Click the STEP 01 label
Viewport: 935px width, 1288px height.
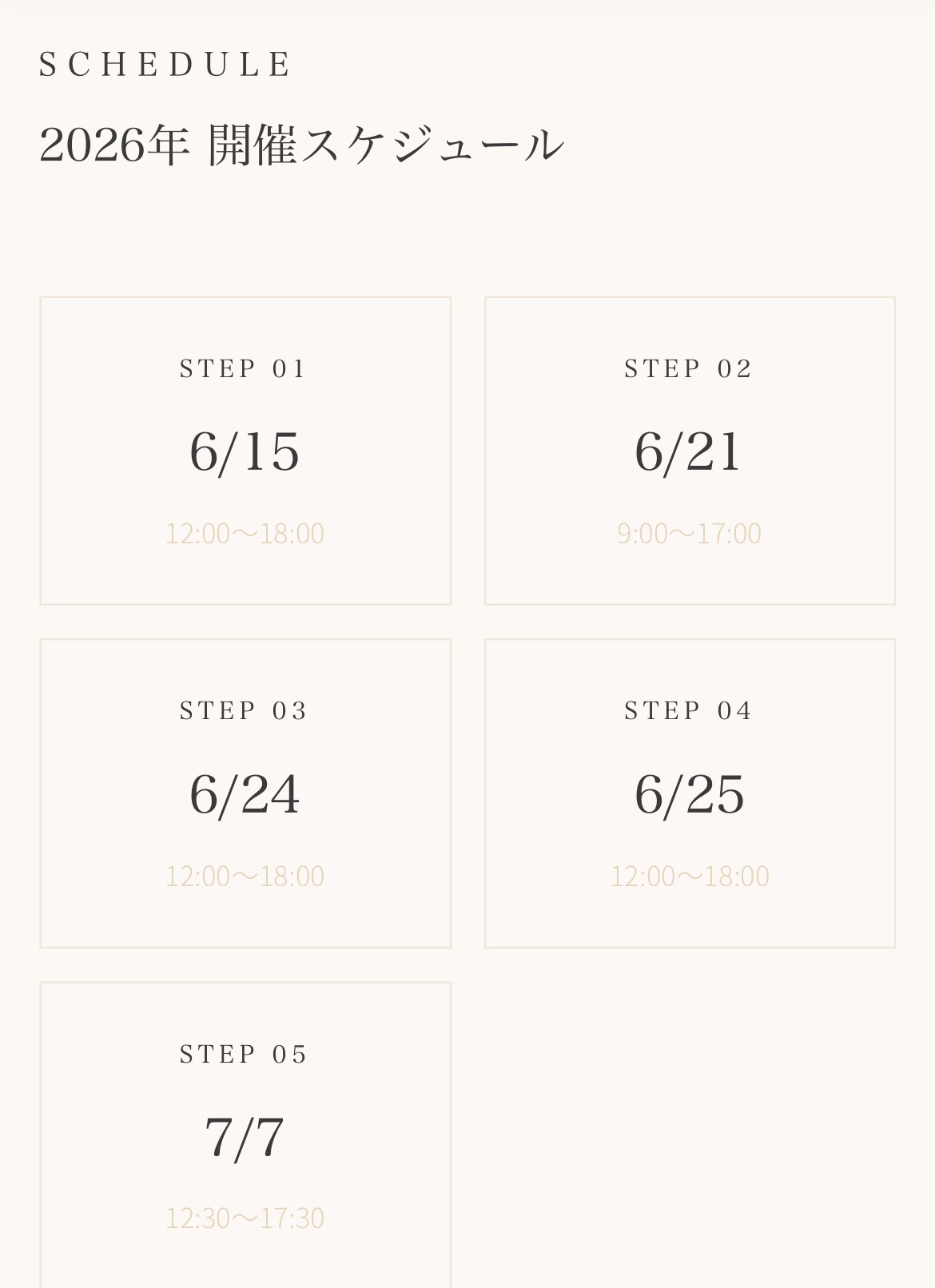coord(244,368)
